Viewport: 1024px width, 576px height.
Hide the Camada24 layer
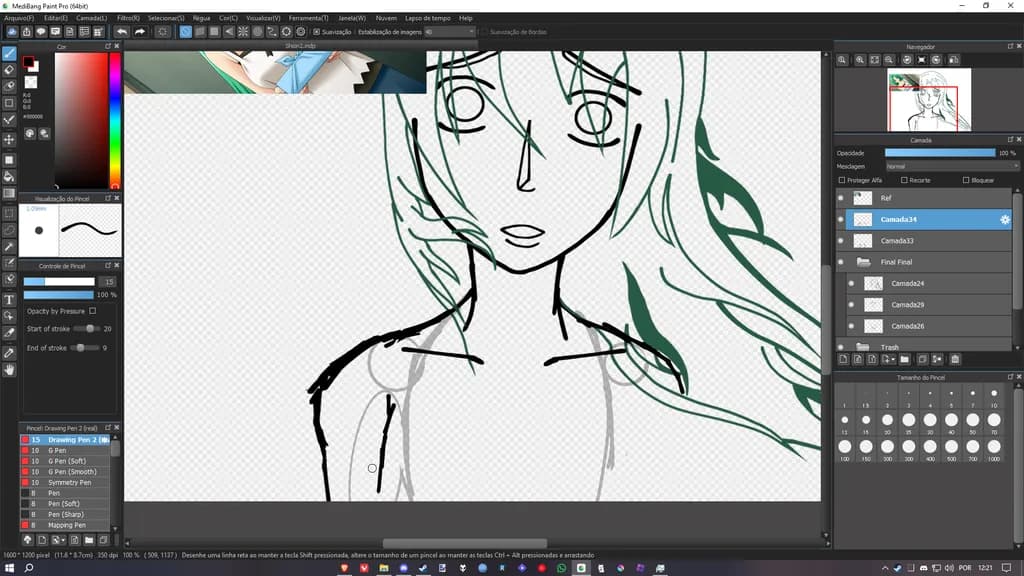pos(852,283)
